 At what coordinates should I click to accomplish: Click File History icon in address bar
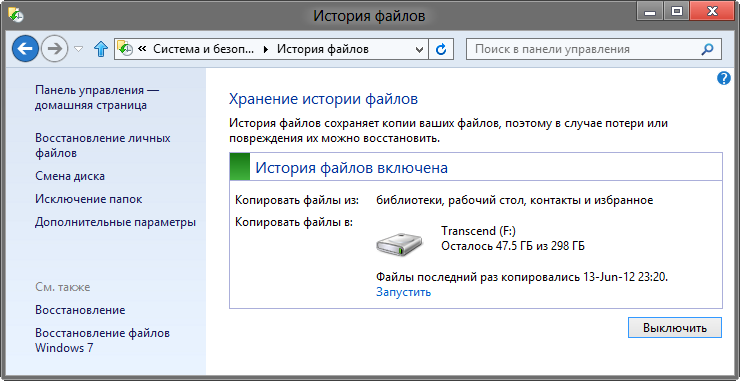click(126, 49)
